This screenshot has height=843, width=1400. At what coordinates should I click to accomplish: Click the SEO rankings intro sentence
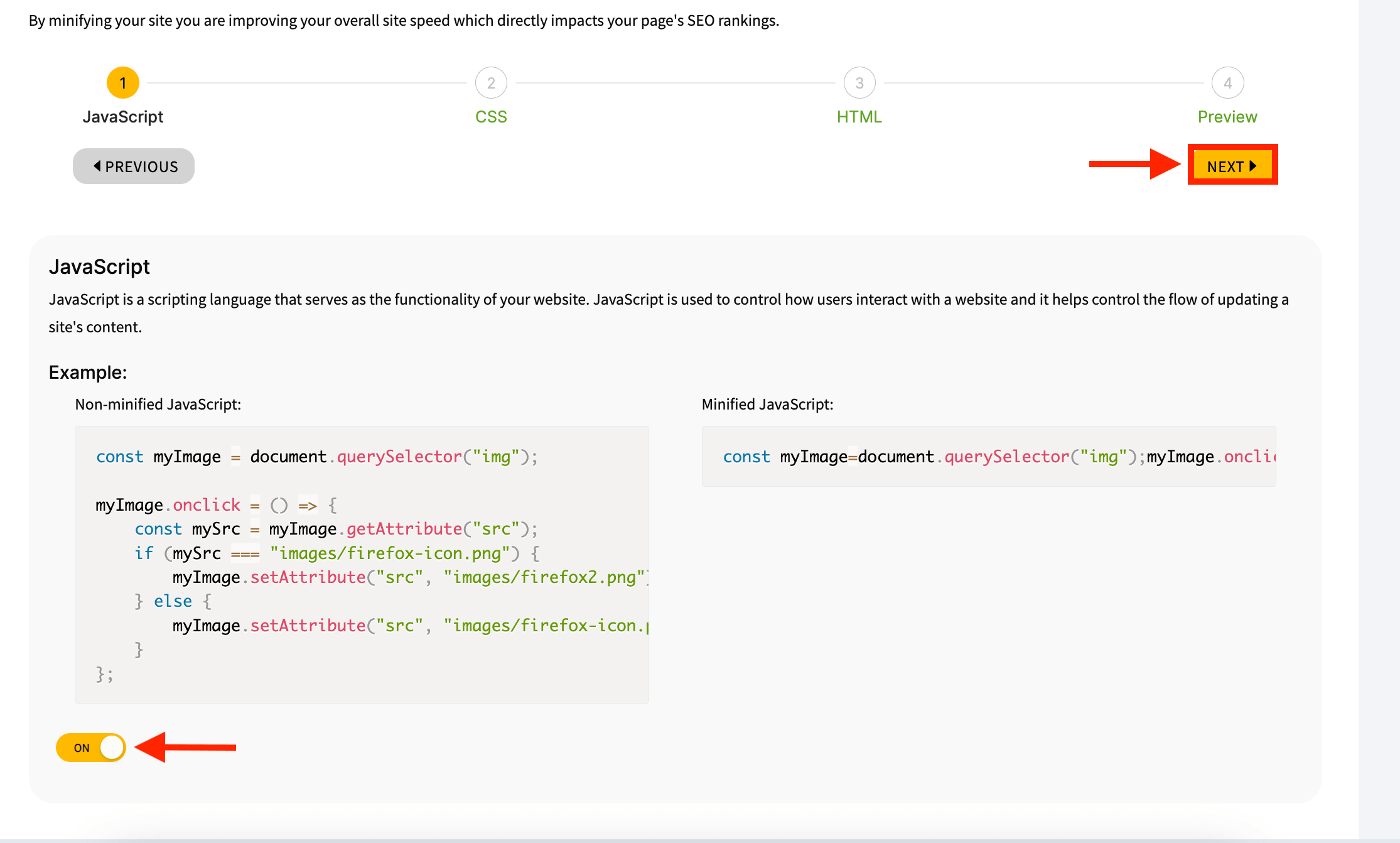404,21
